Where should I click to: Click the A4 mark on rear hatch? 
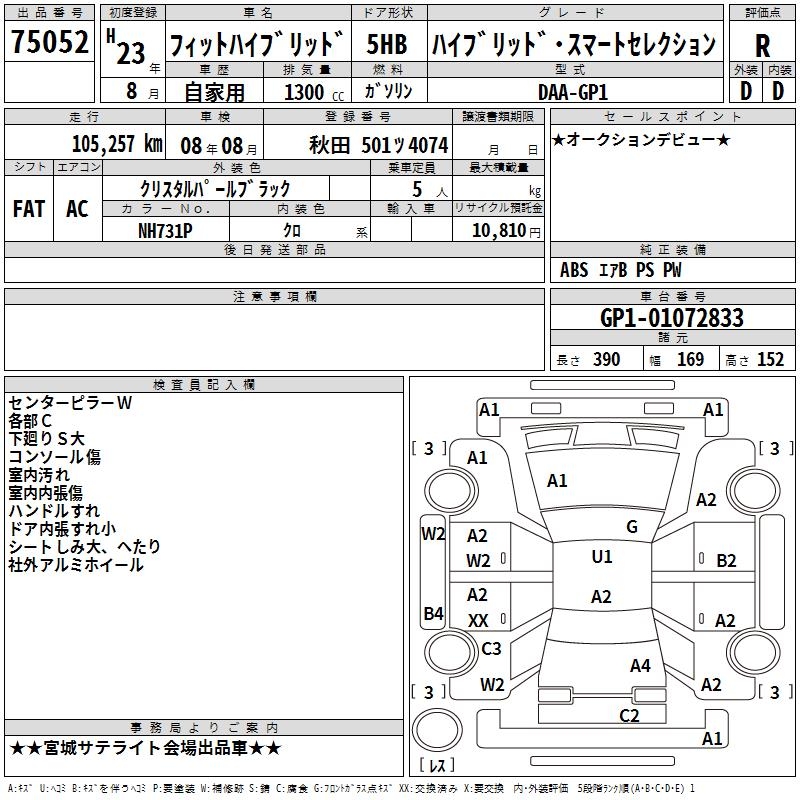pyautogui.click(x=640, y=665)
